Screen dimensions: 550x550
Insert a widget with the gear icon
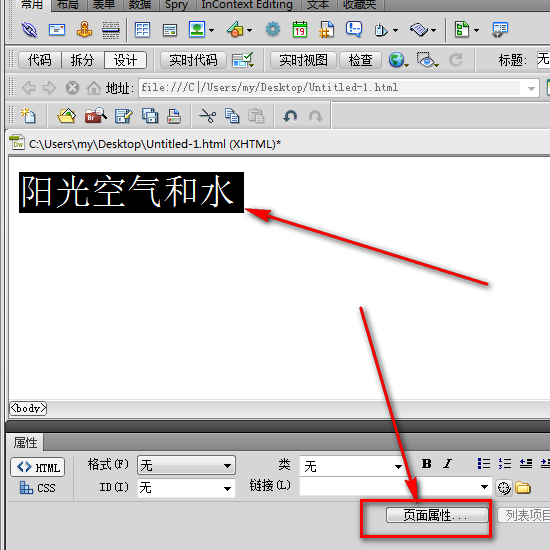click(273, 29)
